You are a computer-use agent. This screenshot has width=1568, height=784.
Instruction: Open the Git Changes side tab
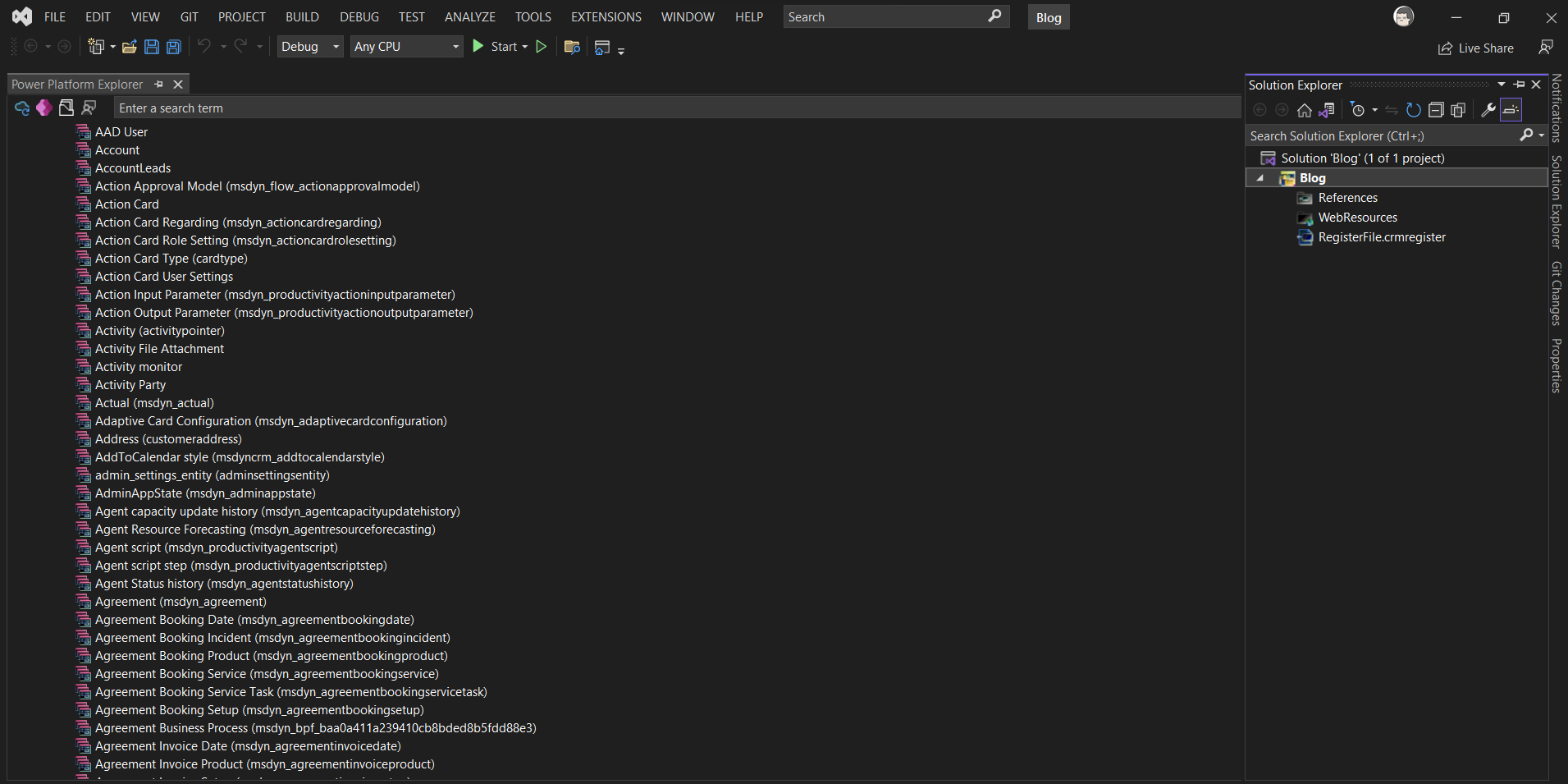pyautogui.click(x=1557, y=293)
